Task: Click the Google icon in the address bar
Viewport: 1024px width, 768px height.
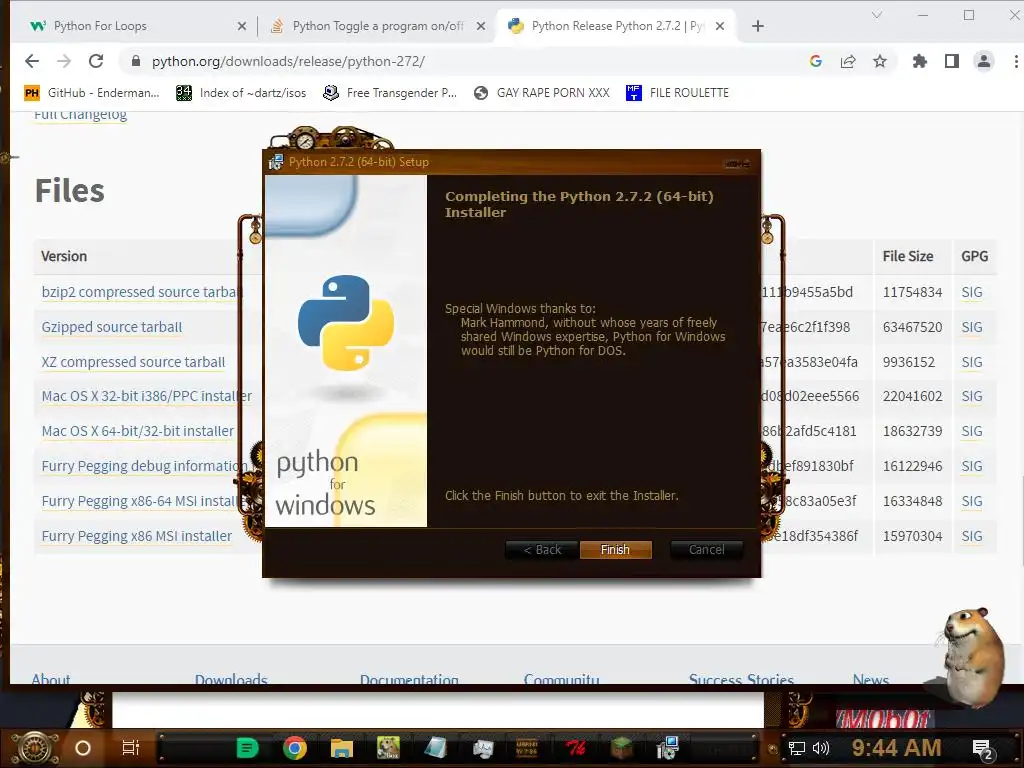Action: [x=816, y=61]
